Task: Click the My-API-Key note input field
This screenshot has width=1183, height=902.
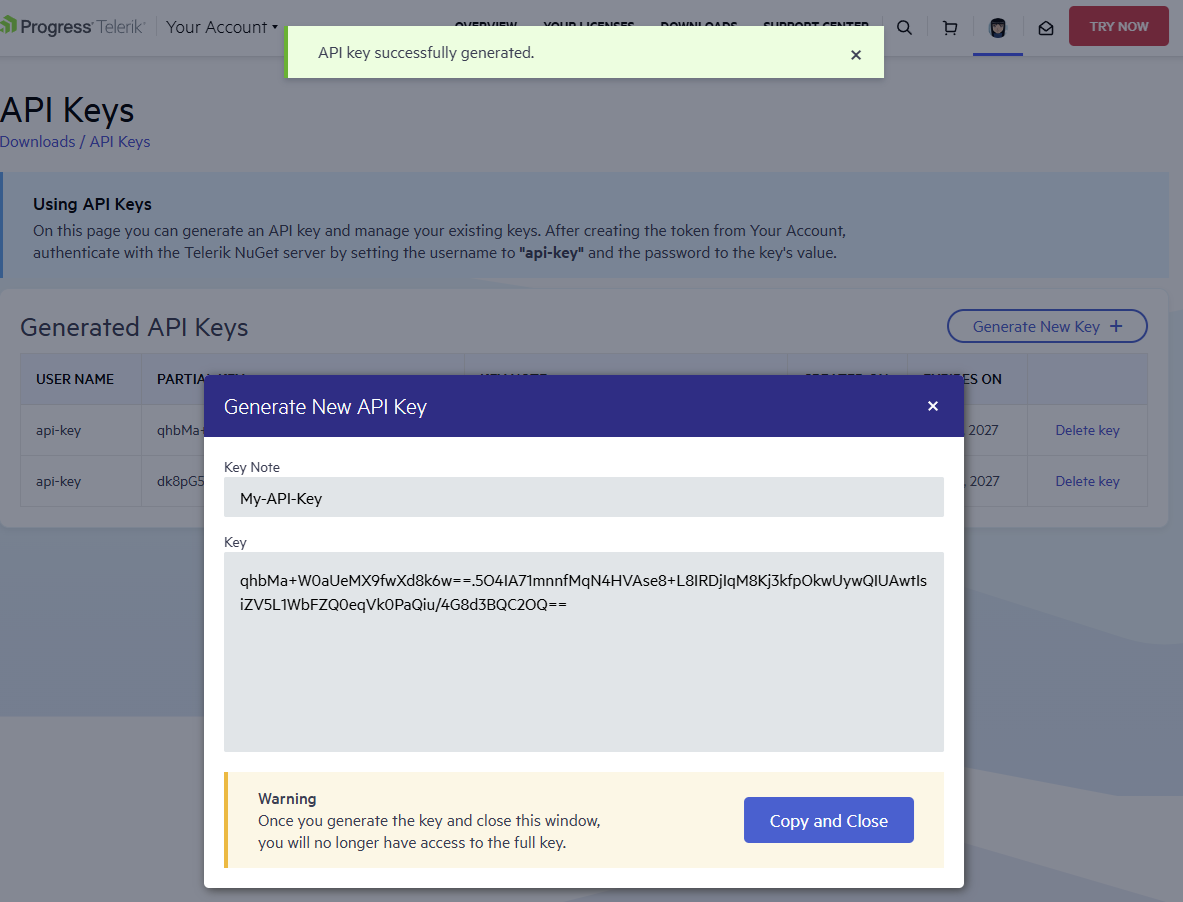Action: point(584,496)
